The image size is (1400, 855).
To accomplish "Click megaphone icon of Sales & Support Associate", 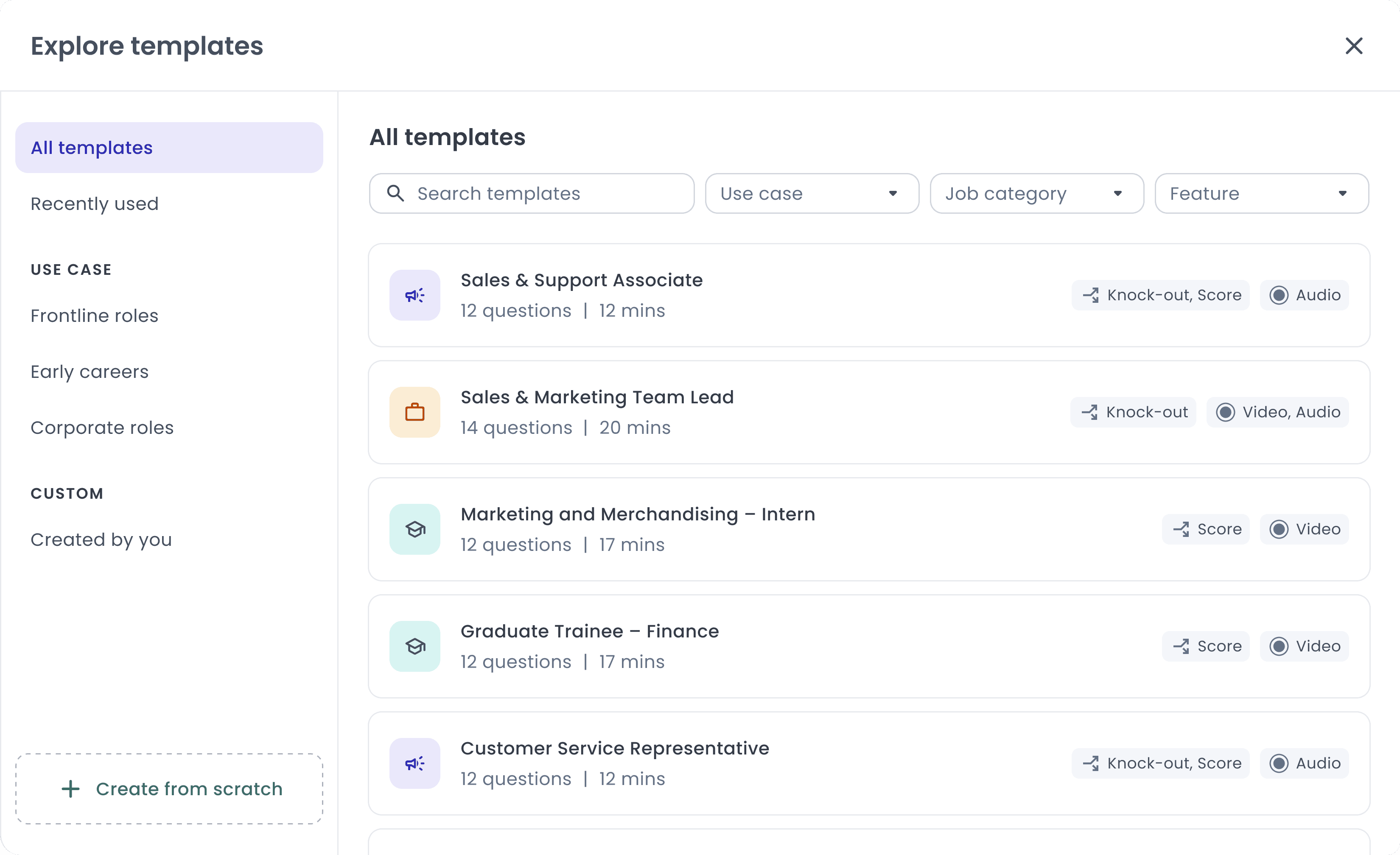I will [x=414, y=295].
